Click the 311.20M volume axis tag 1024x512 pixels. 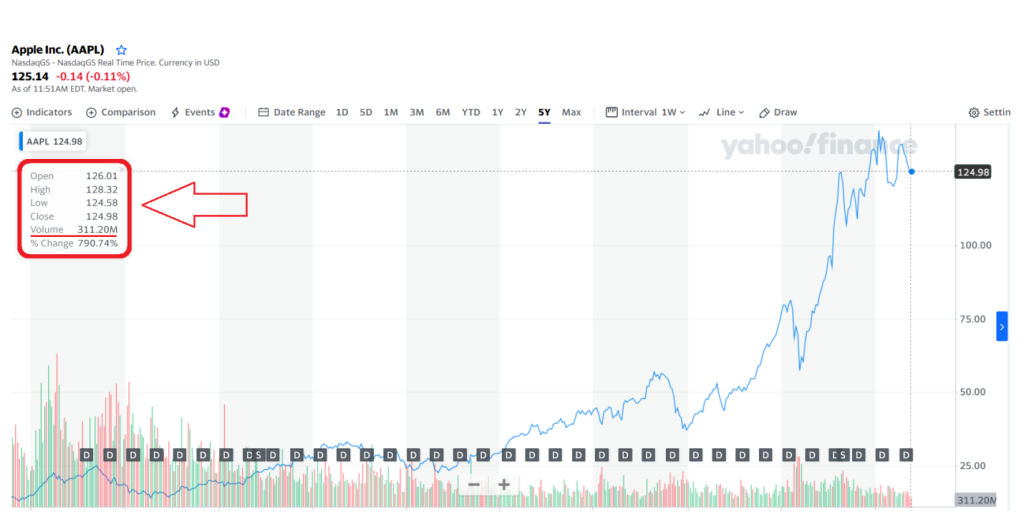point(976,500)
